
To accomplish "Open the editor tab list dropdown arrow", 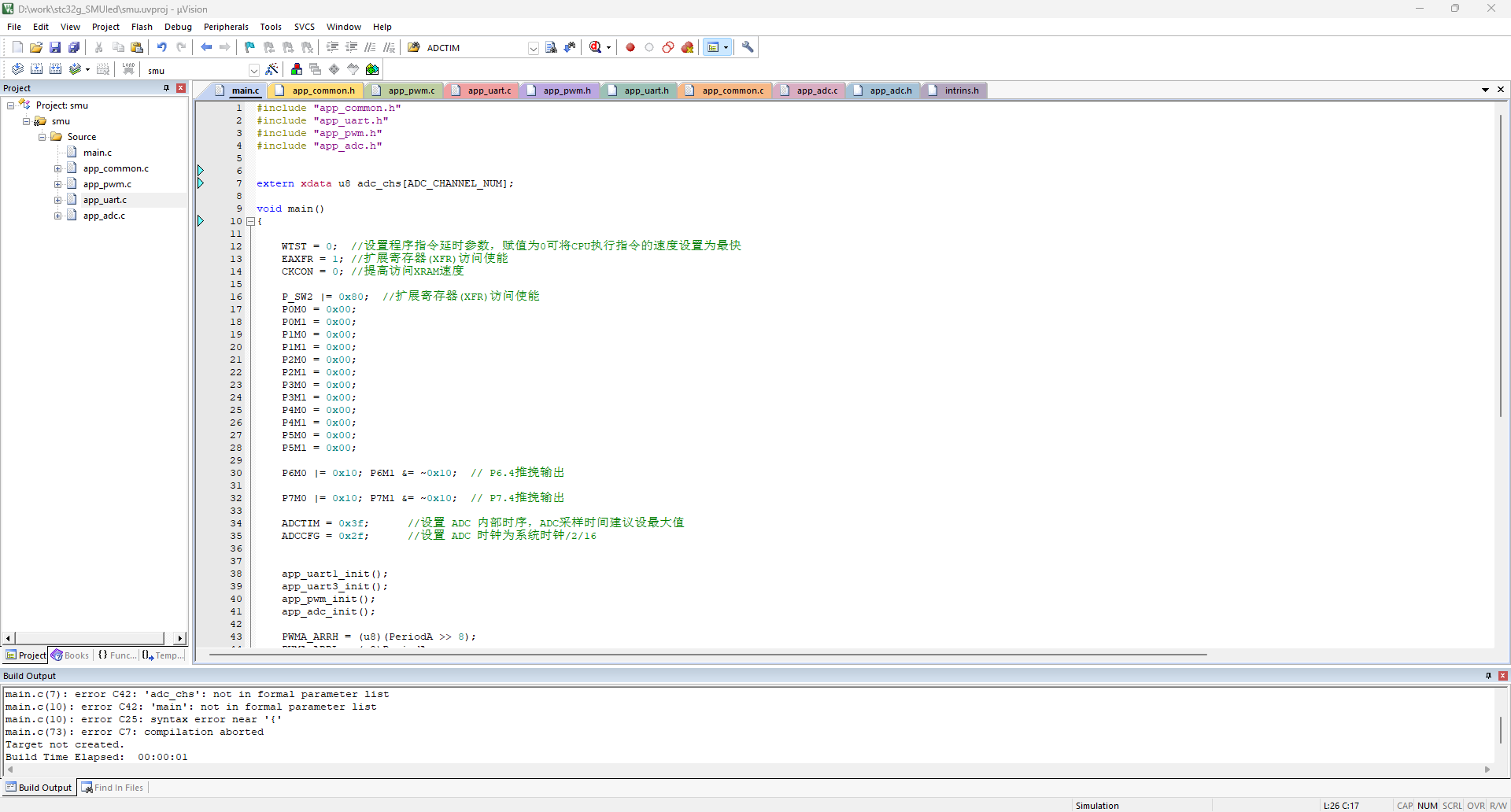I will tap(1485, 90).
